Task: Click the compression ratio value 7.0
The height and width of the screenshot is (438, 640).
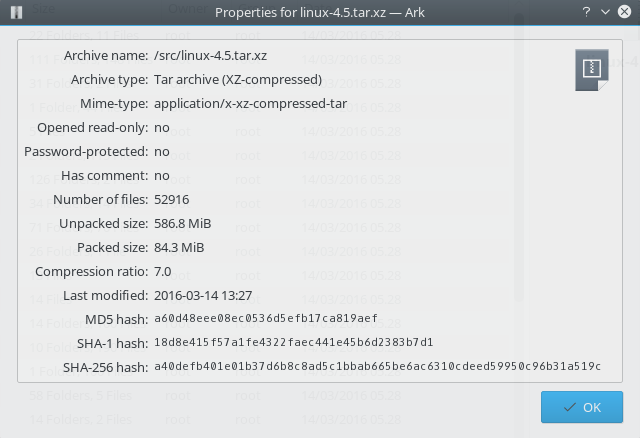Action: (x=163, y=271)
